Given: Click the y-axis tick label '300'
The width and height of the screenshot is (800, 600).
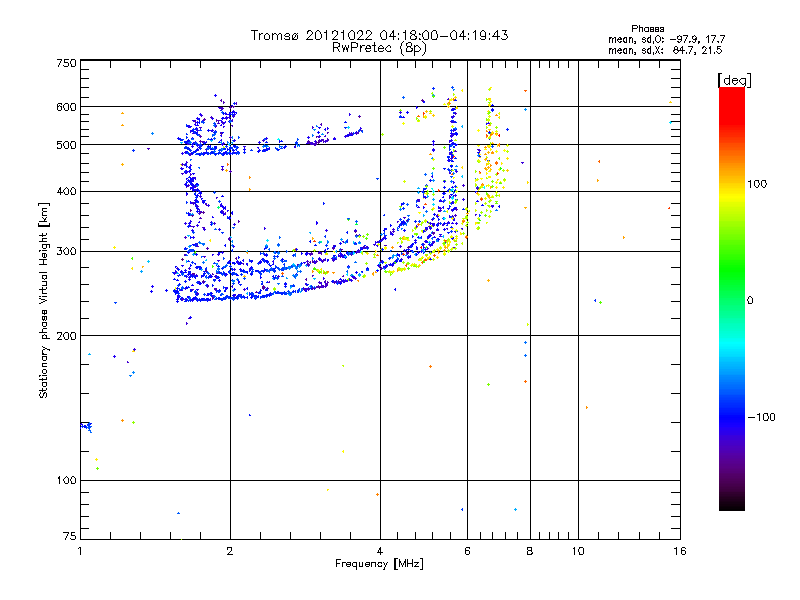Looking at the screenshot, I should (66, 251).
